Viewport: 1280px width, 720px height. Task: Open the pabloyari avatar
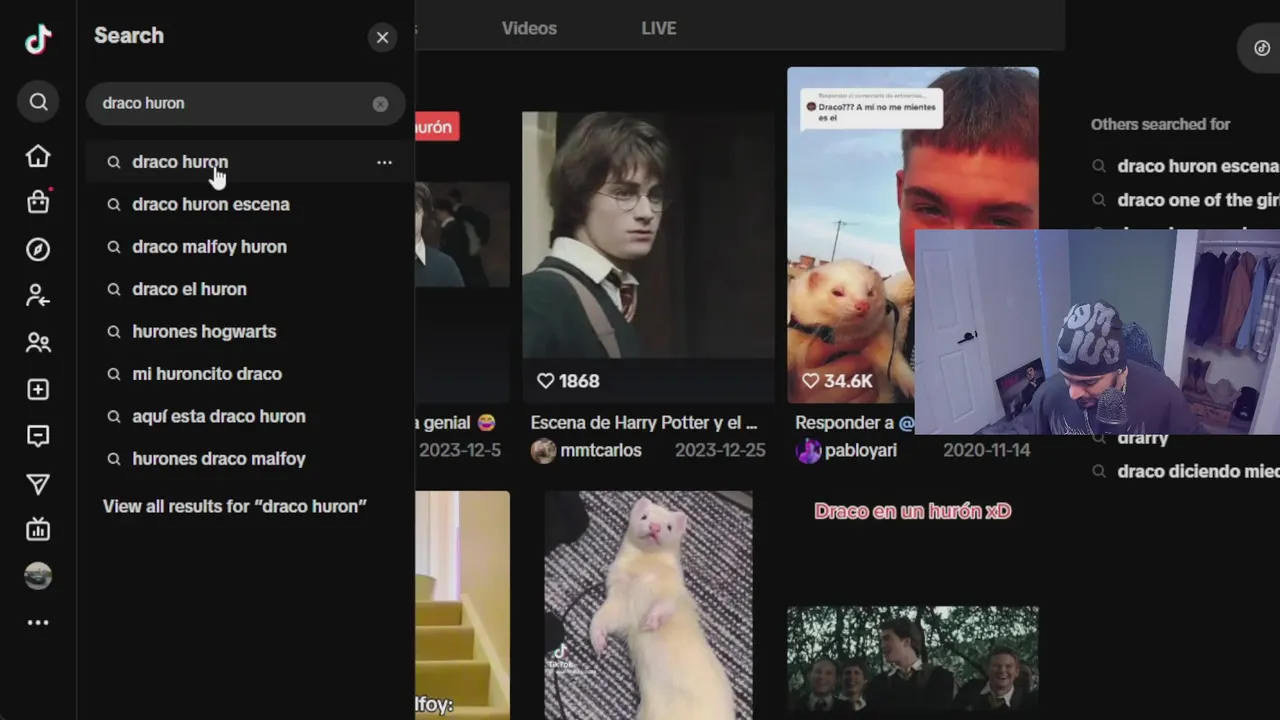point(808,451)
